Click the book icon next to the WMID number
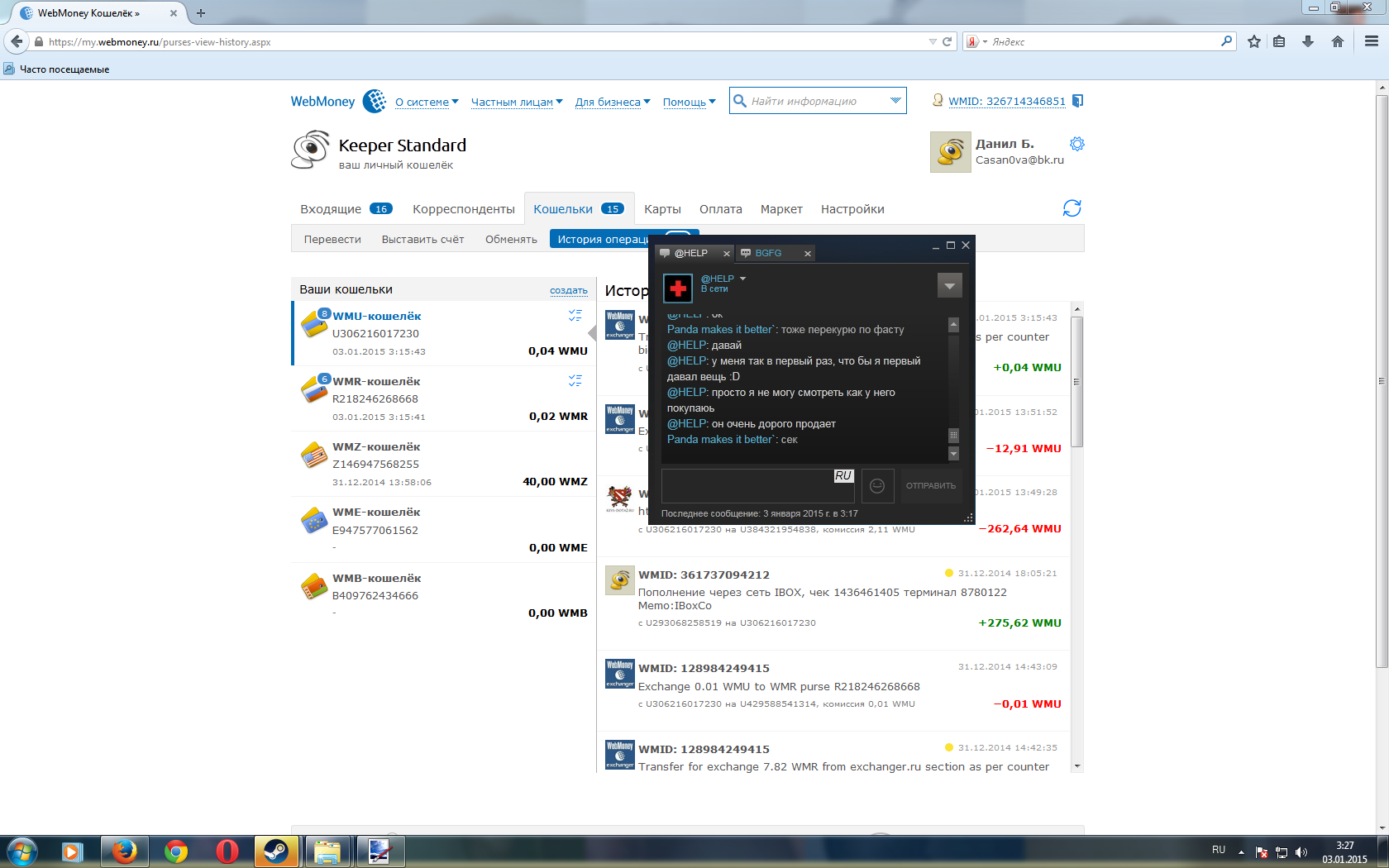The image size is (1389, 868). click(1077, 101)
